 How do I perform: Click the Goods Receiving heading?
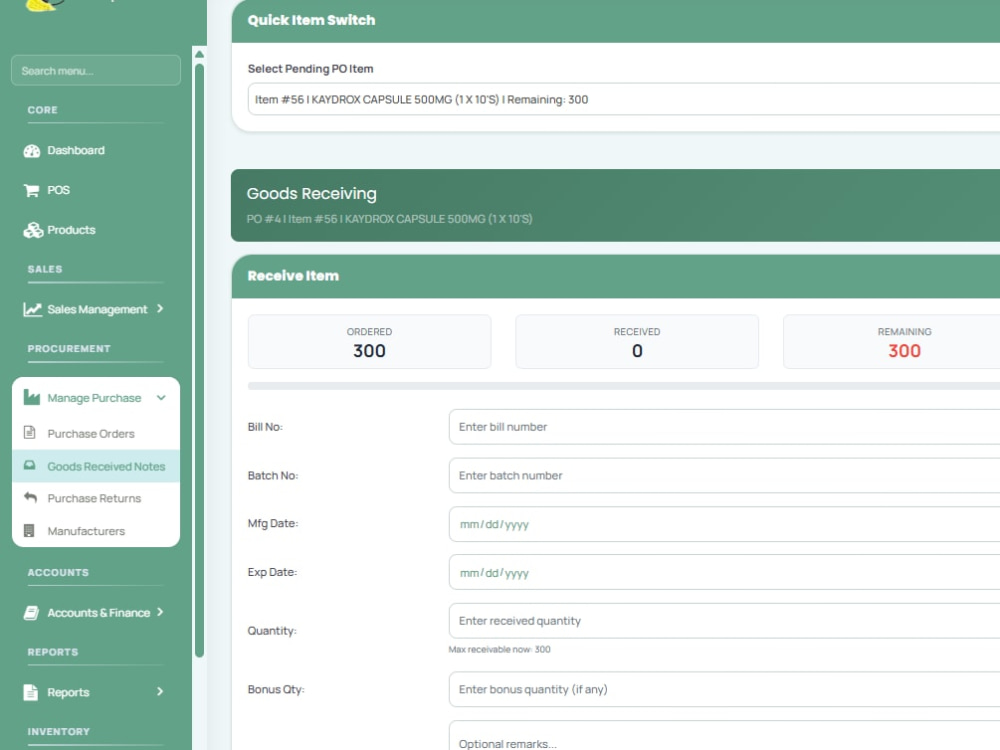click(x=311, y=193)
